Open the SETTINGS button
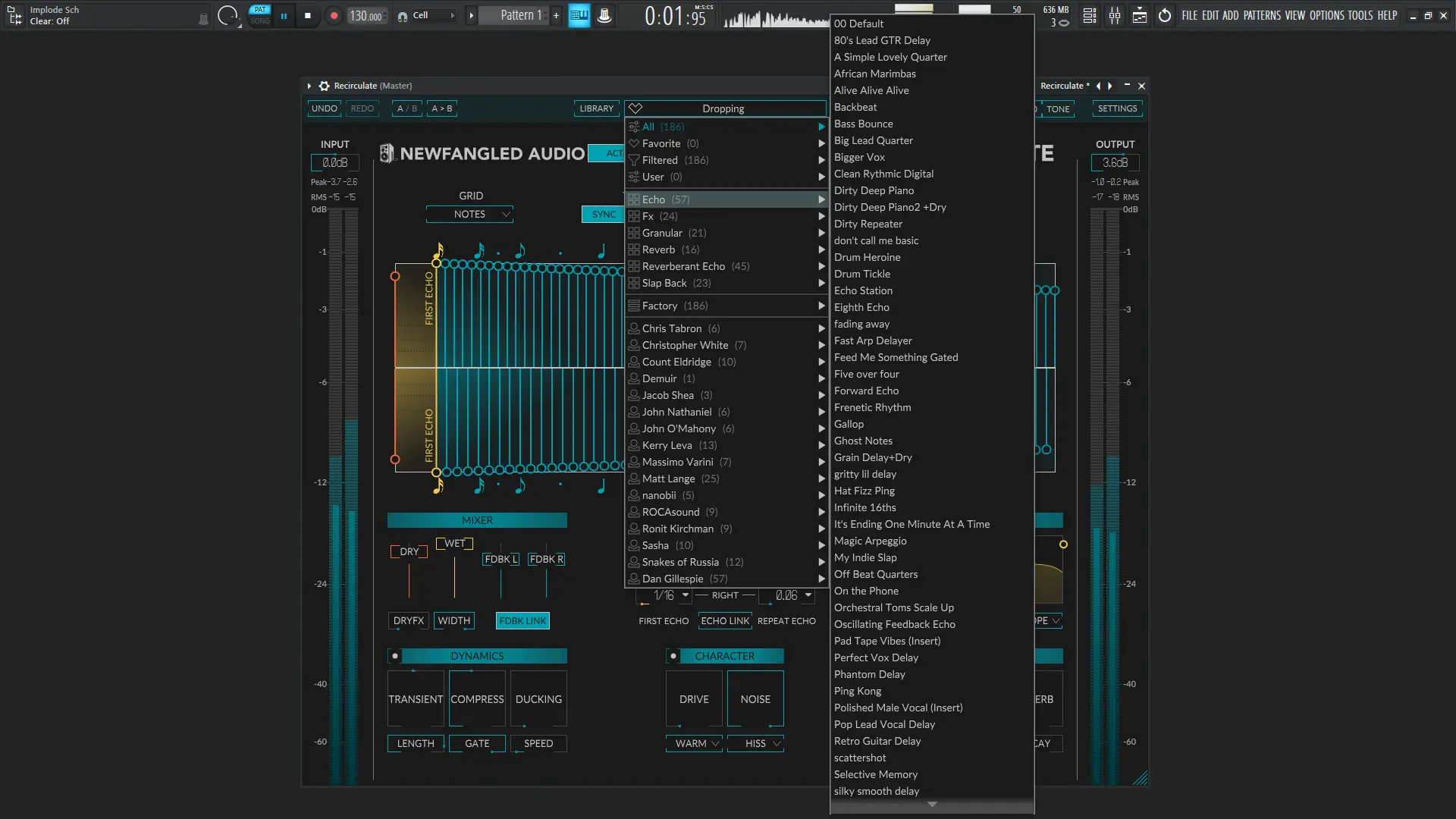 pyautogui.click(x=1117, y=108)
